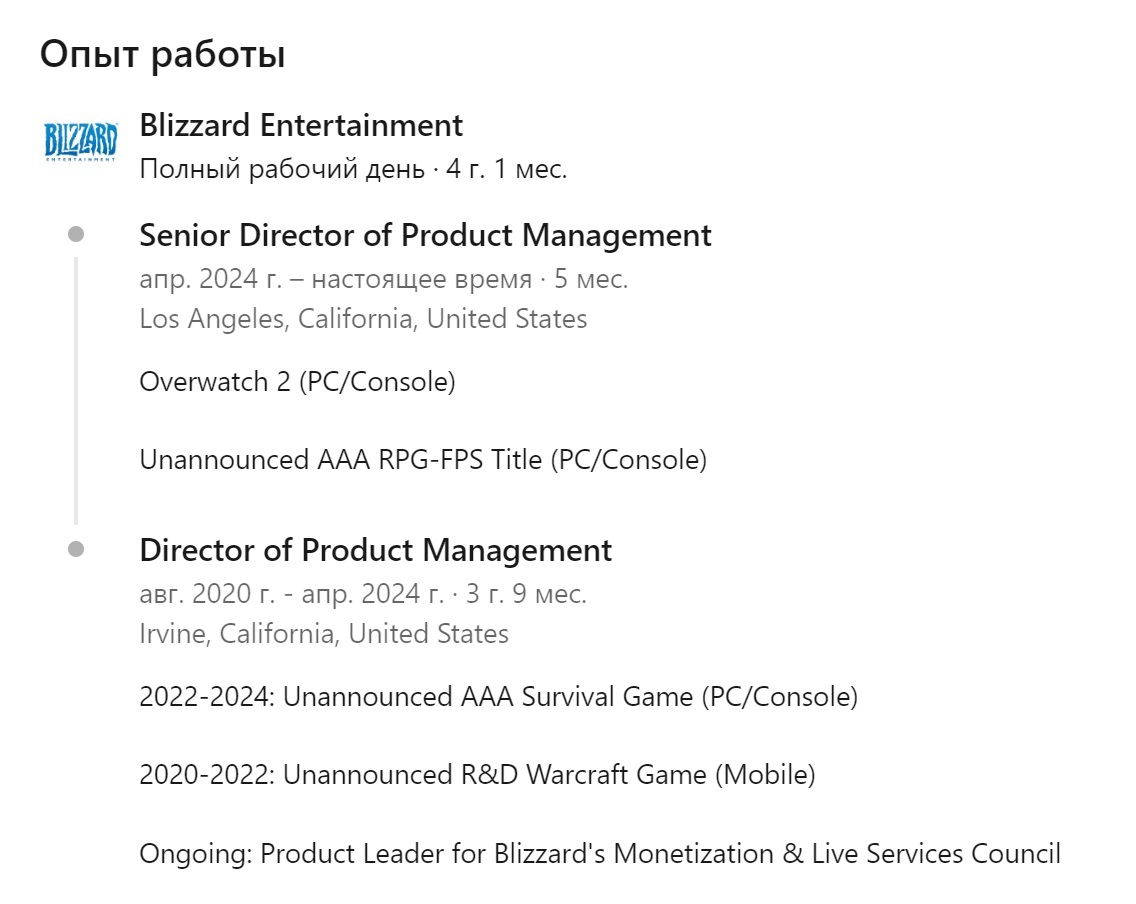The height and width of the screenshot is (904, 1136).
Task: Click the Опыт работы section heading
Action: [162, 55]
